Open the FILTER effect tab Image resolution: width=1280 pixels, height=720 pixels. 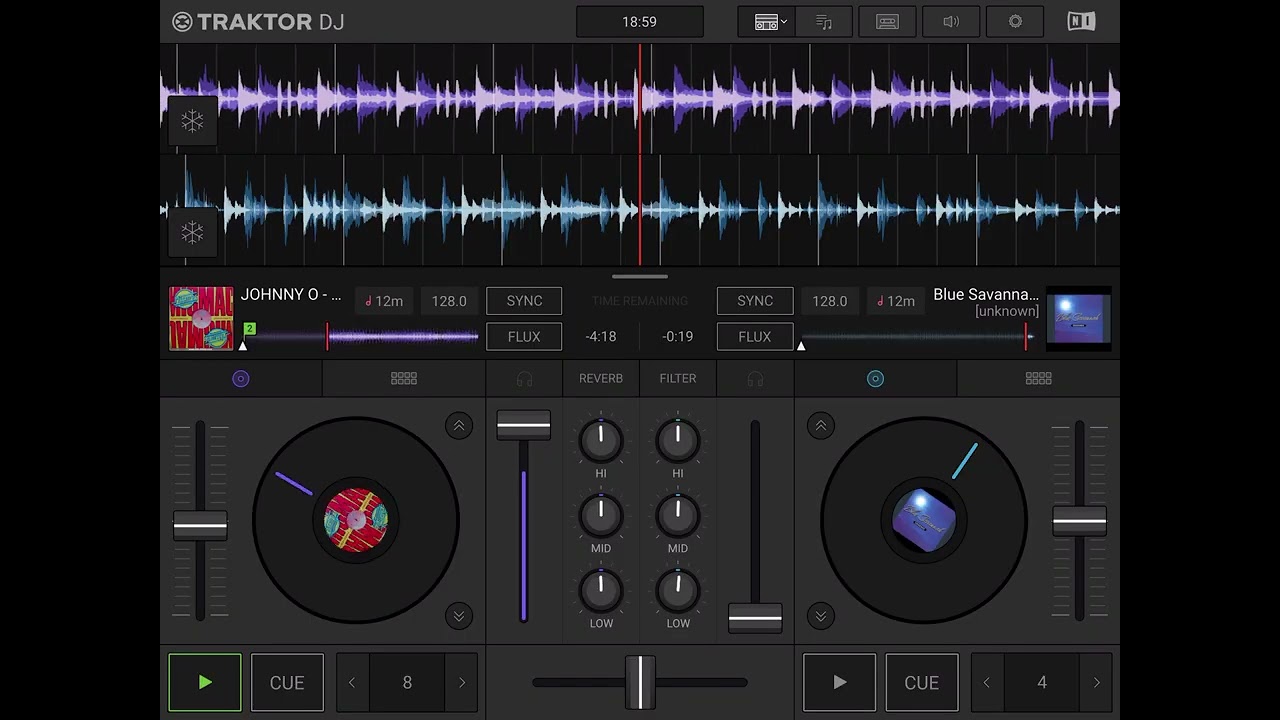(x=678, y=379)
